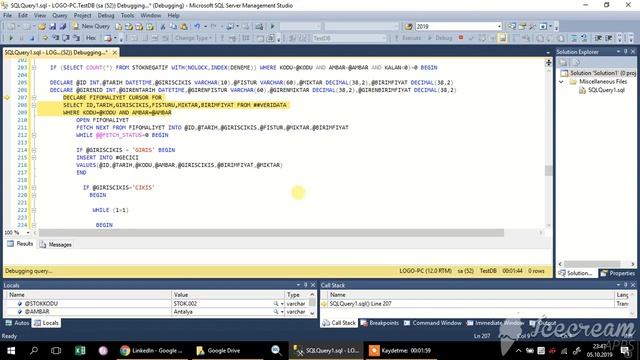Stop debugging red square icon
The height and width of the screenshot is (360, 640).
coord(461,38)
